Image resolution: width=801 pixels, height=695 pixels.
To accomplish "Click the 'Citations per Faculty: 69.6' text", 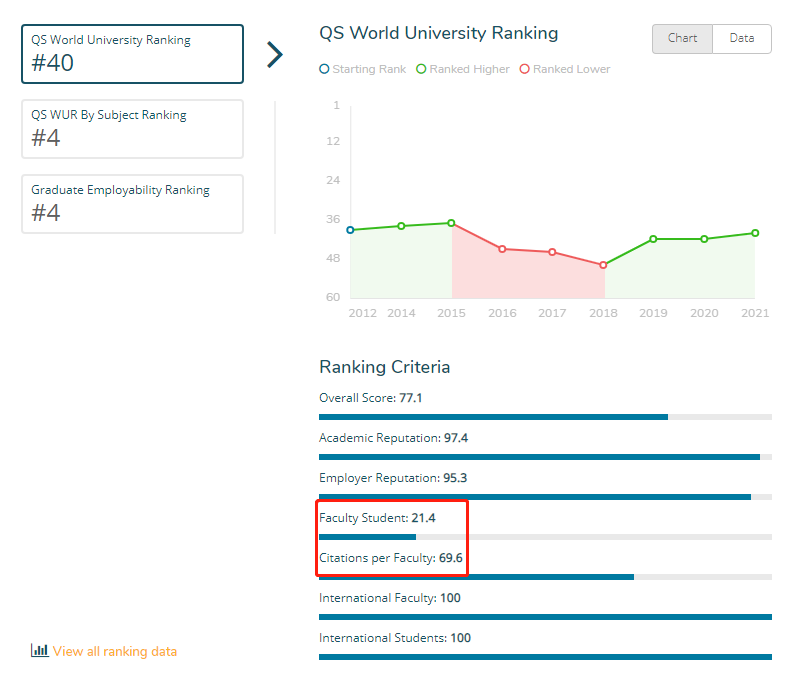I will coord(391,558).
